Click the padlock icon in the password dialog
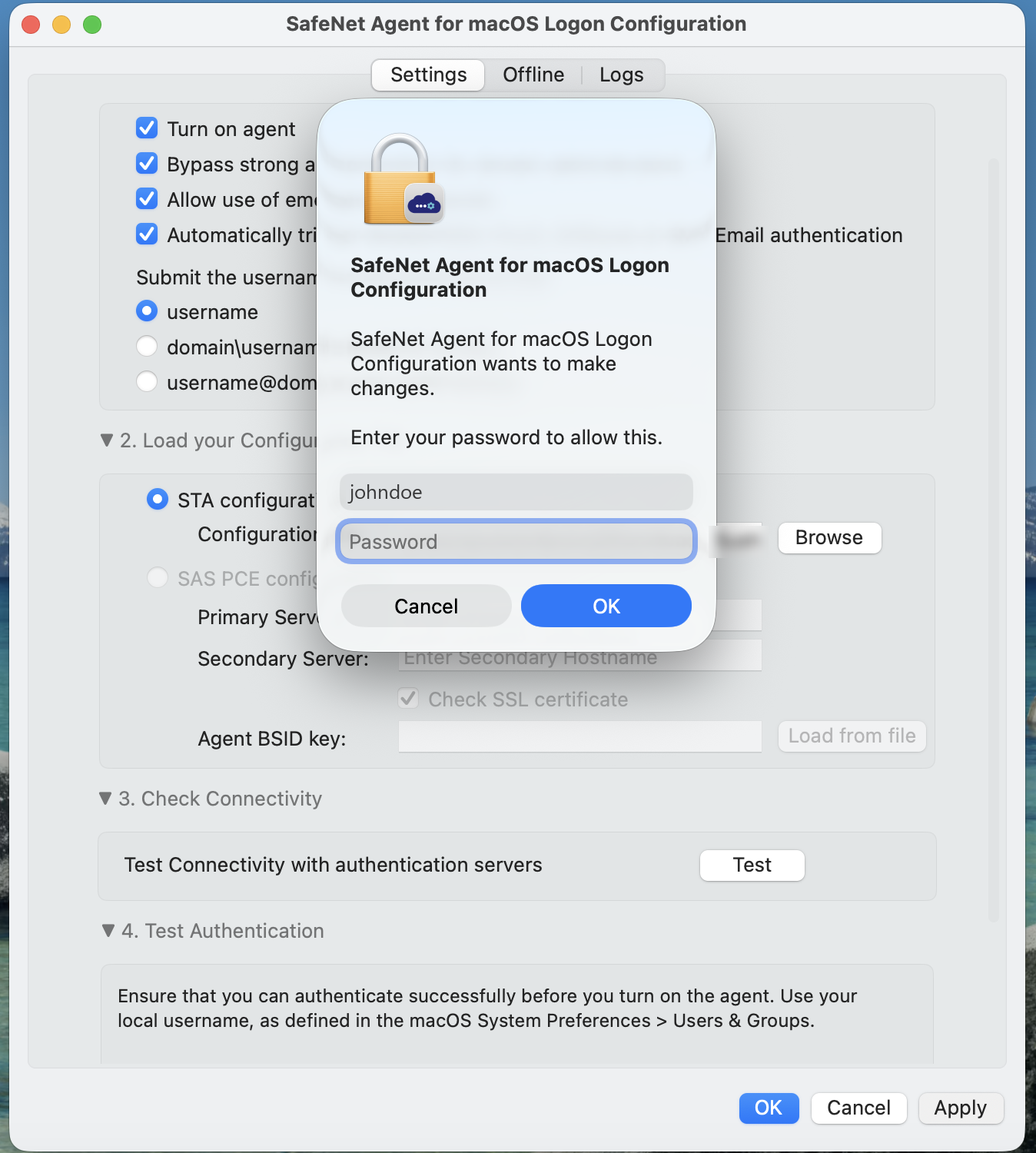This screenshot has width=1036, height=1153. 403,179
